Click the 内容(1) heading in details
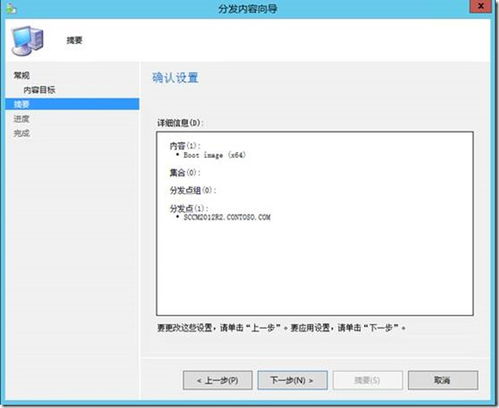 pyautogui.click(x=185, y=146)
